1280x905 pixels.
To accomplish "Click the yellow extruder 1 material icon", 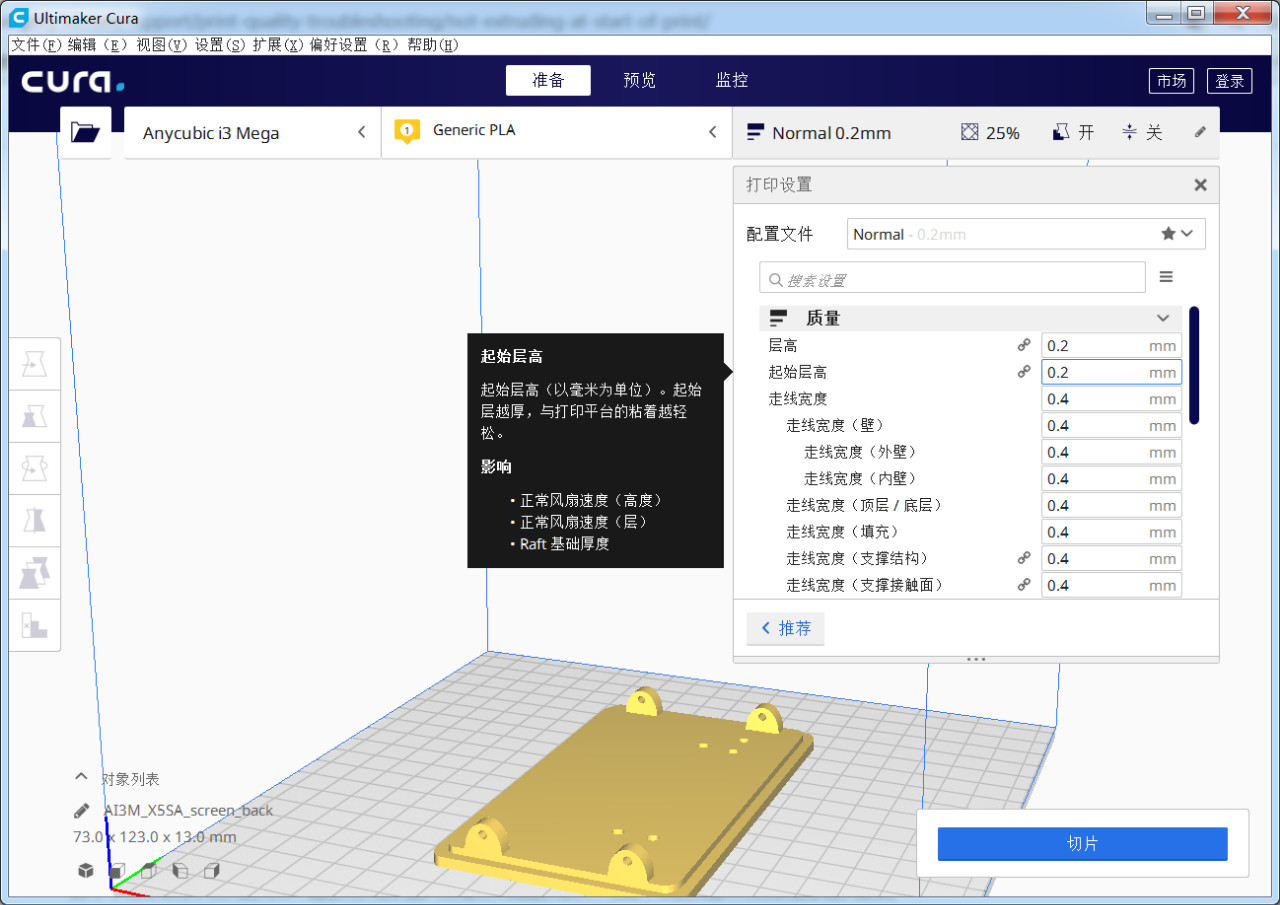I will click(406, 131).
